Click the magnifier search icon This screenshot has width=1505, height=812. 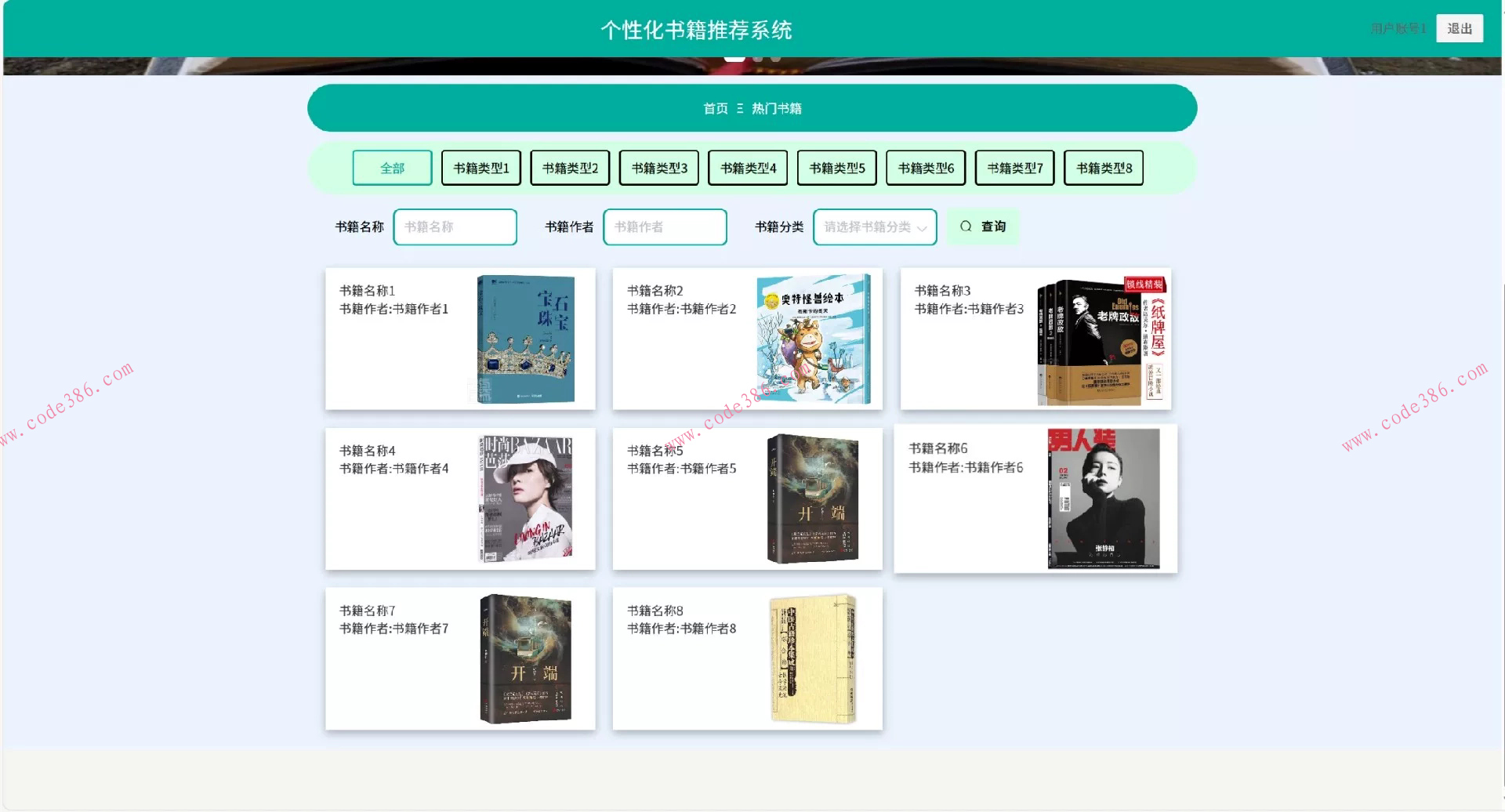(x=966, y=226)
